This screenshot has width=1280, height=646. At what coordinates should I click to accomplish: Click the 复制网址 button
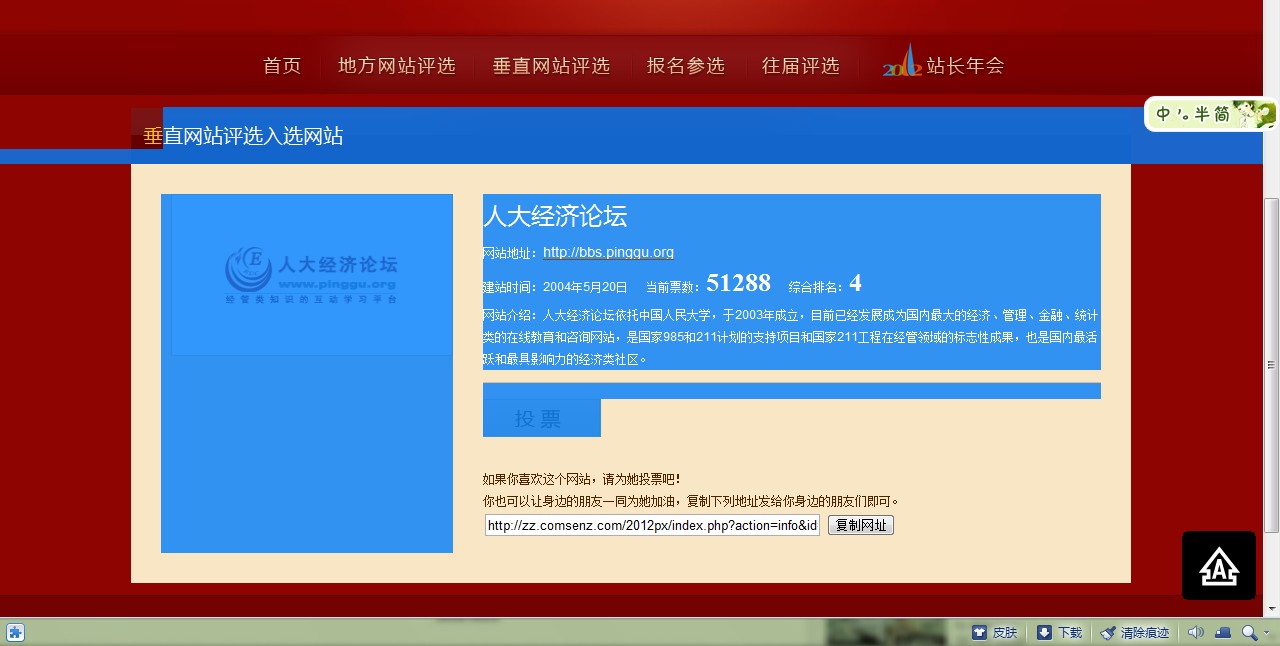(x=861, y=525)
